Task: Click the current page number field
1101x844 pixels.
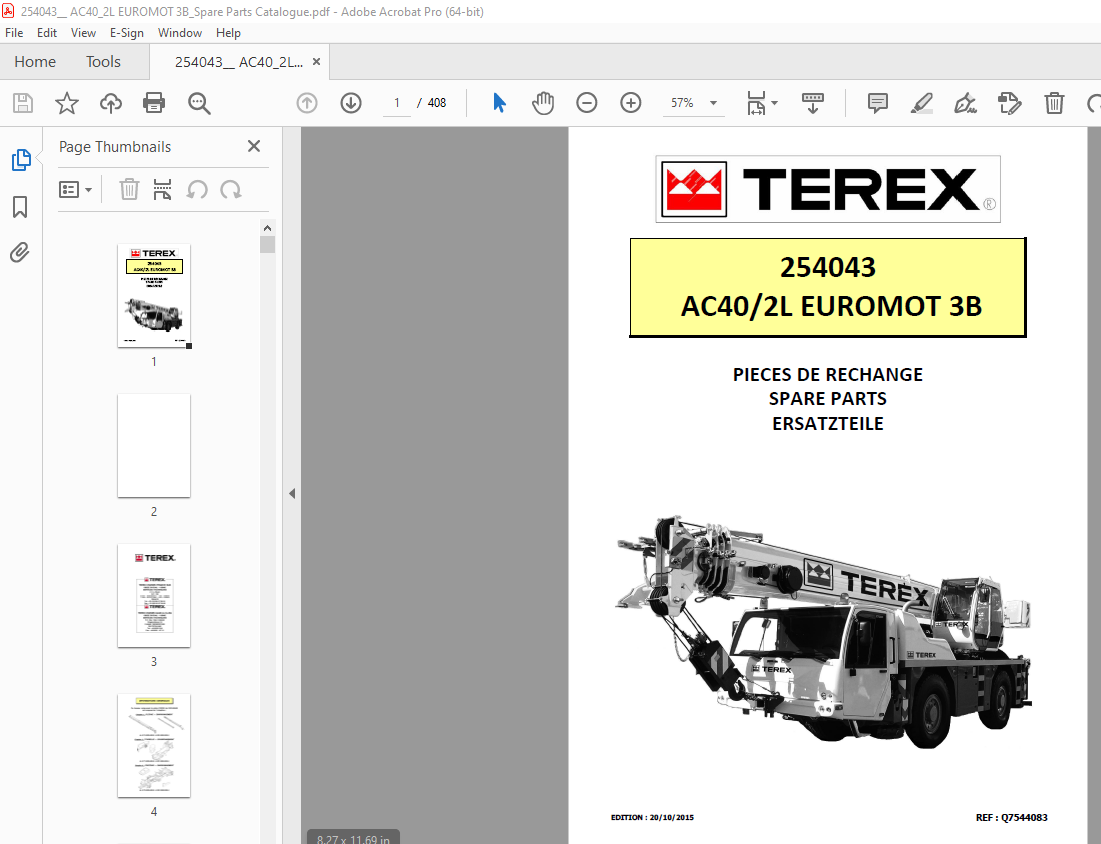Action: pos(397,103)
